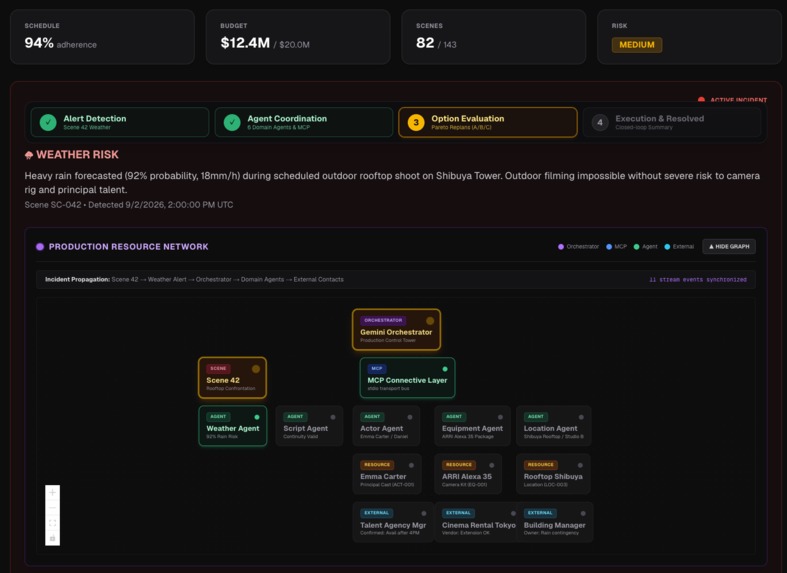Select the Cinema Rental Tokyo external node
This screenshot has height=573, width=787.
[x=476, y=522]
